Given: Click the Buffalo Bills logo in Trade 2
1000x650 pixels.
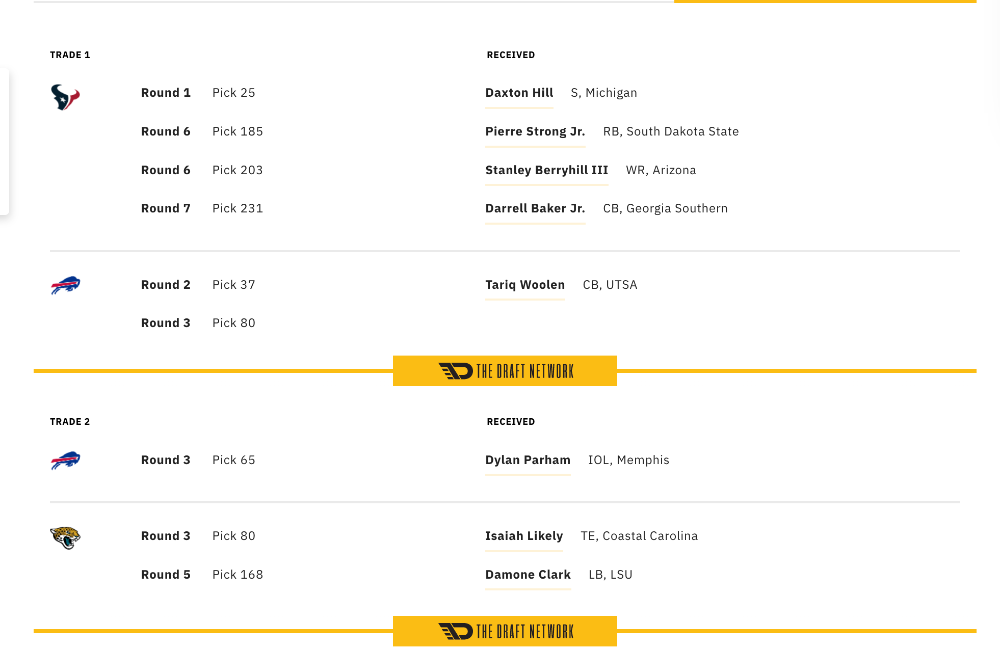Looking at the screenshot, I should point(66,461).
